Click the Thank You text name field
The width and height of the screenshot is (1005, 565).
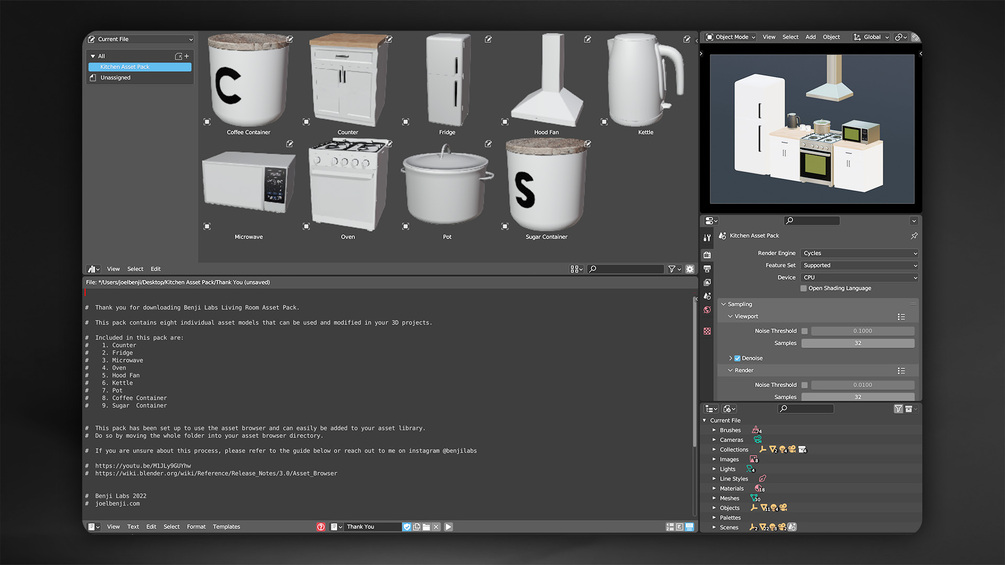click(372, 527)
